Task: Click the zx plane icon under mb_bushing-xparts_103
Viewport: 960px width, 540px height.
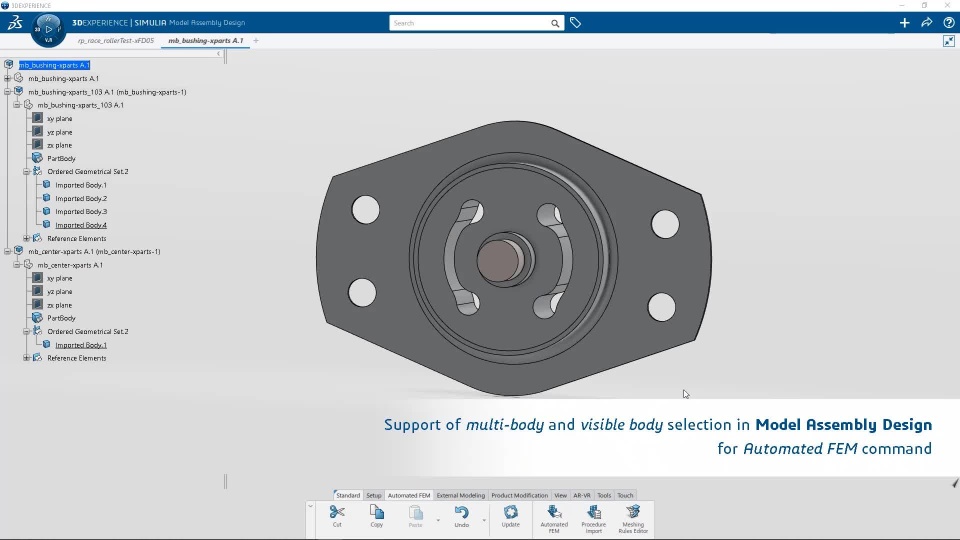Action: point(37,145)
